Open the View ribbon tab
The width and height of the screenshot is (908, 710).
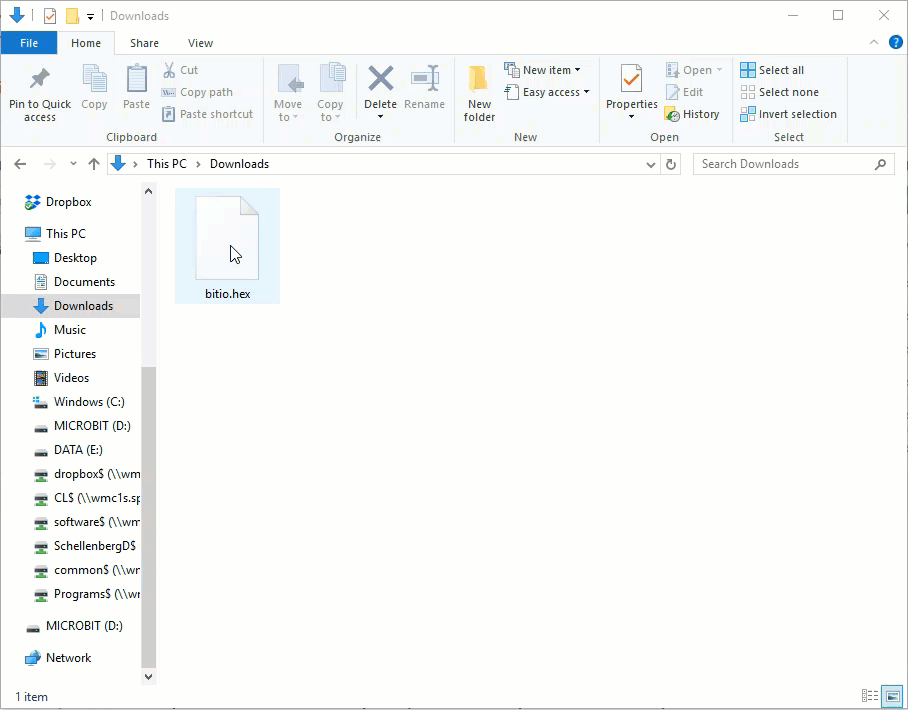pos(200,43)
